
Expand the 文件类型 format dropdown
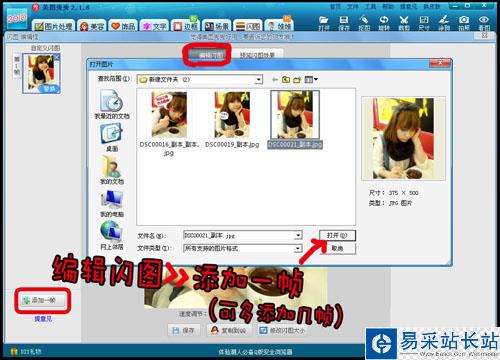pos(298,248)
